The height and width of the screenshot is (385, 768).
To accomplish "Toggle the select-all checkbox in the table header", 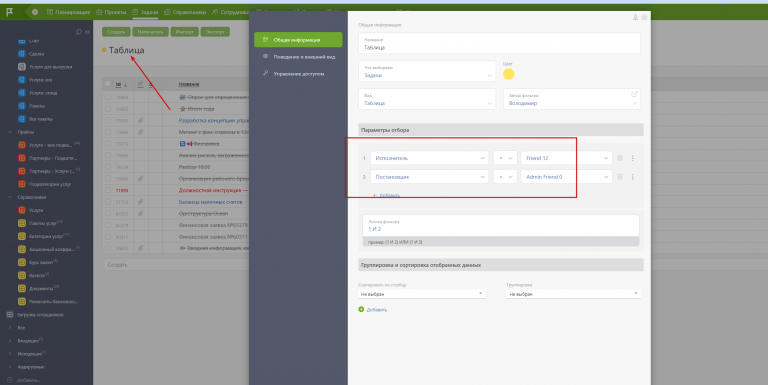I will (x=108, y=84).
